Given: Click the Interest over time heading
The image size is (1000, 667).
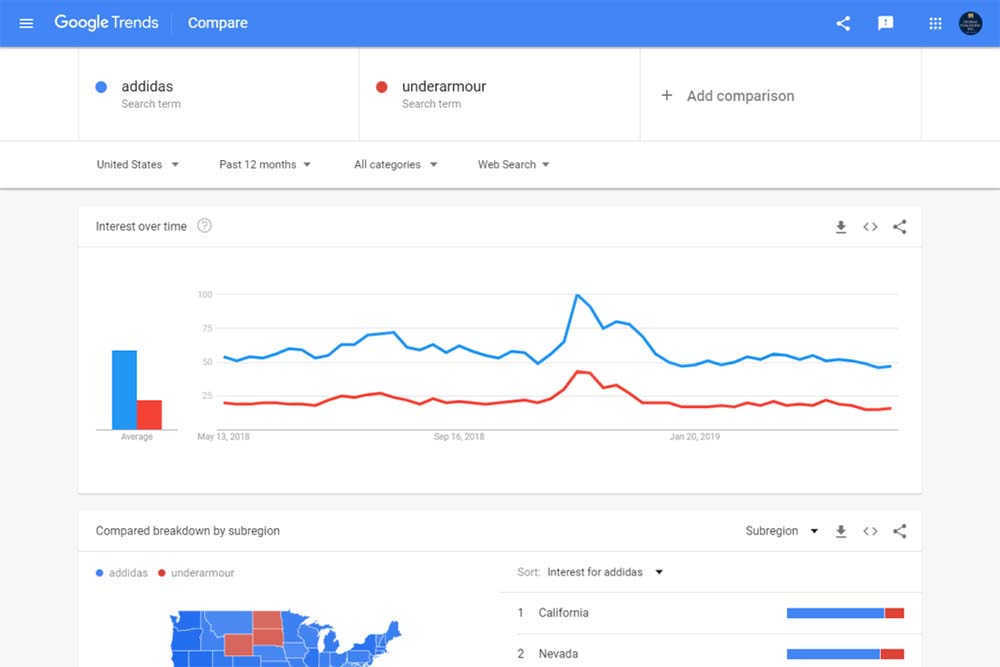Looking at the screenshot, I should (x=141, y=226).
